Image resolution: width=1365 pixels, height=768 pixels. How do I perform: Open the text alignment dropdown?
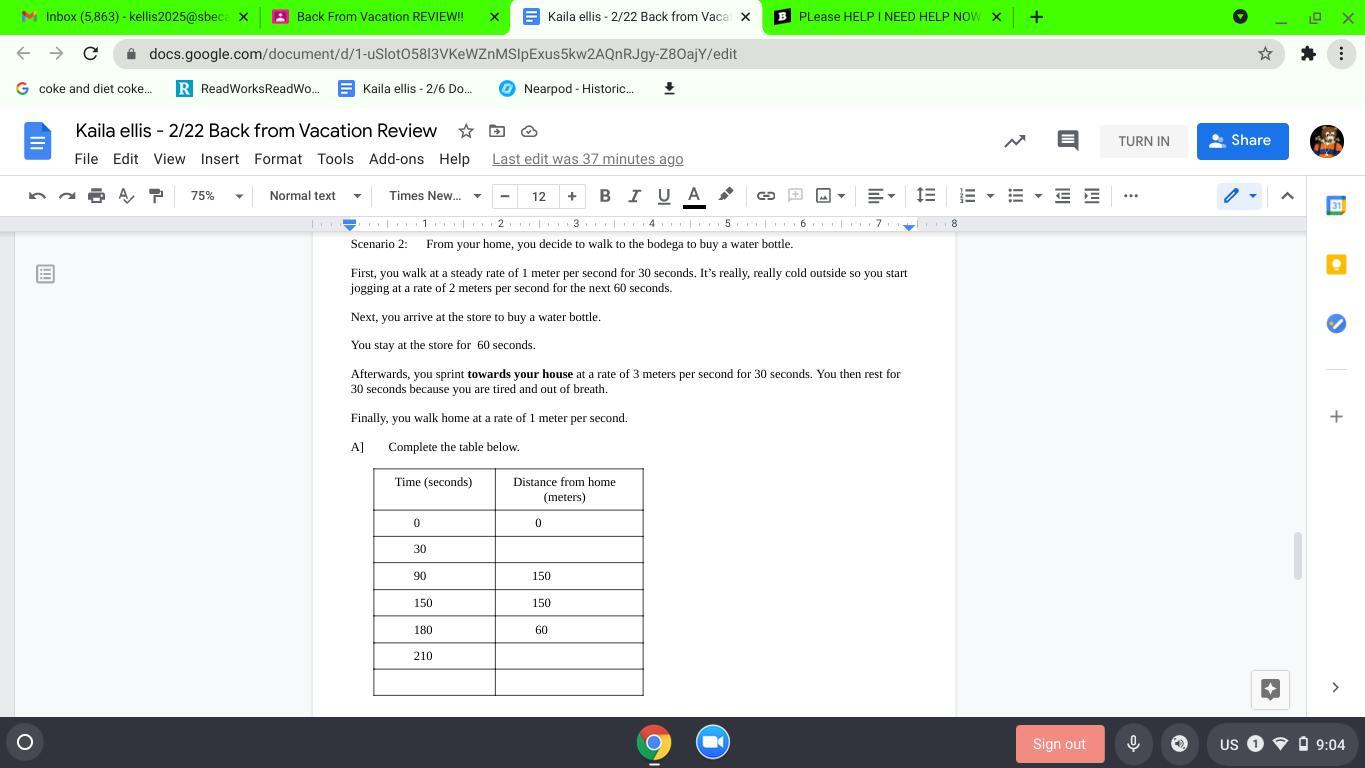(x=881, y=196)
